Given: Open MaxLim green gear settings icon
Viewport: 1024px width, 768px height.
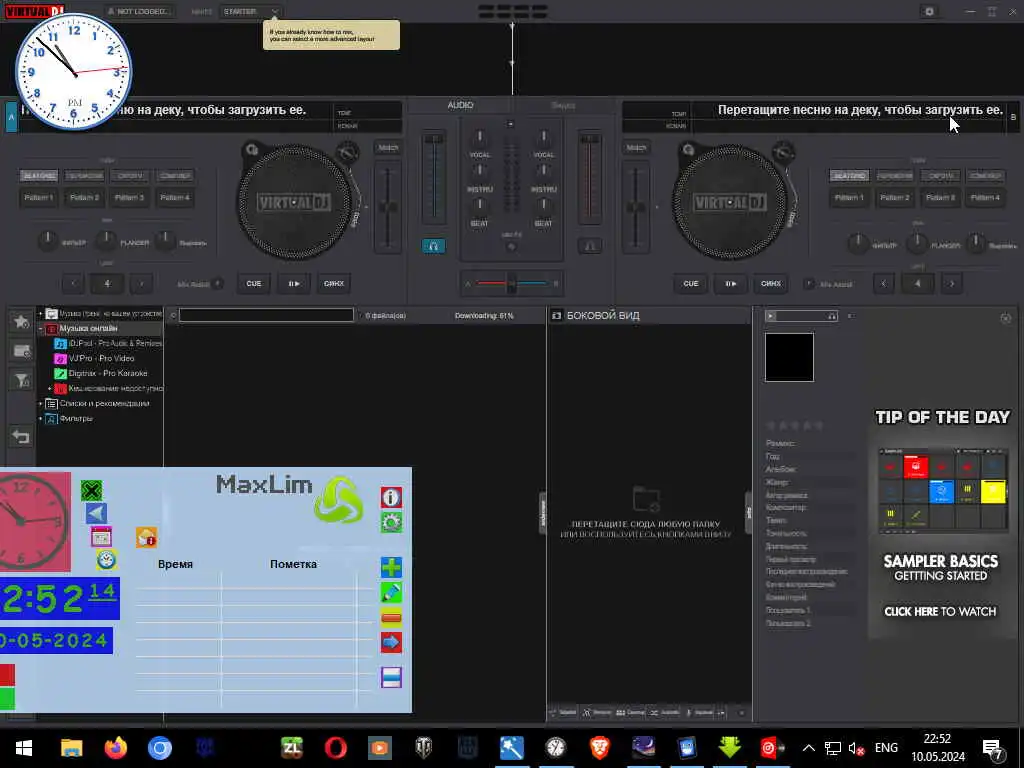Looking at the screenshot, I should pos(391,522).
